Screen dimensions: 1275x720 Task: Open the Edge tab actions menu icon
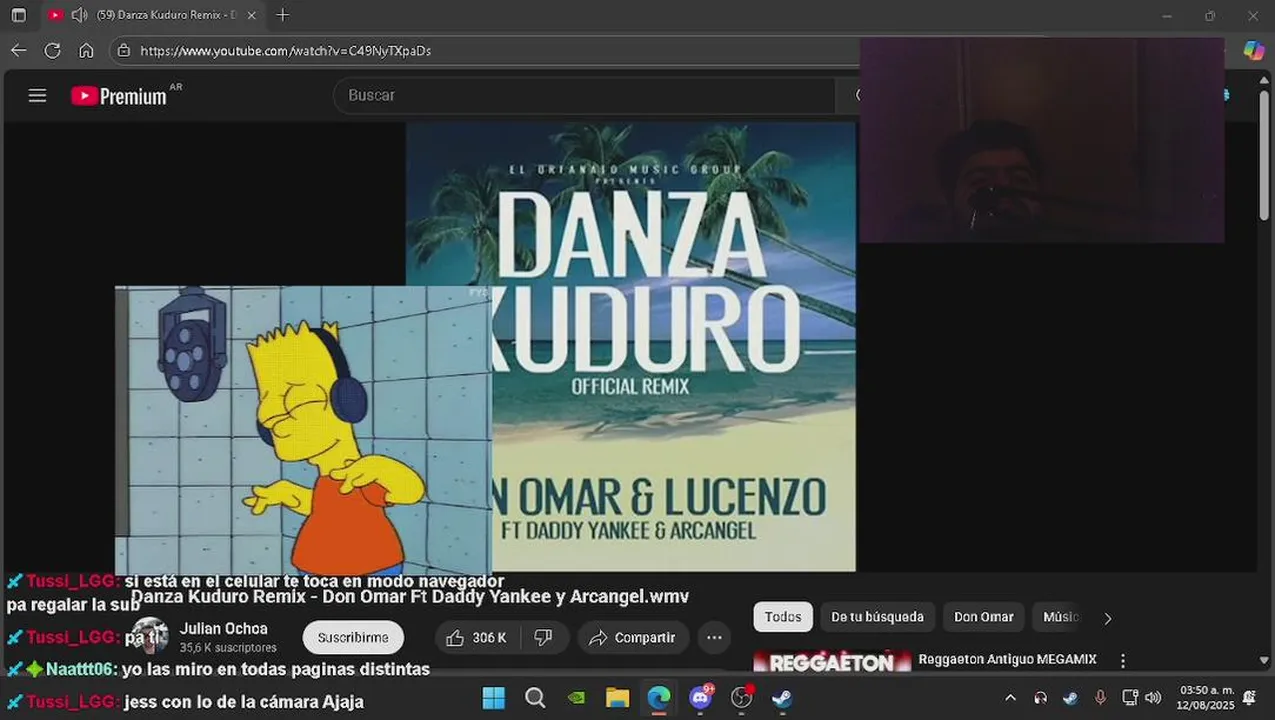click(x=18, y=15)
